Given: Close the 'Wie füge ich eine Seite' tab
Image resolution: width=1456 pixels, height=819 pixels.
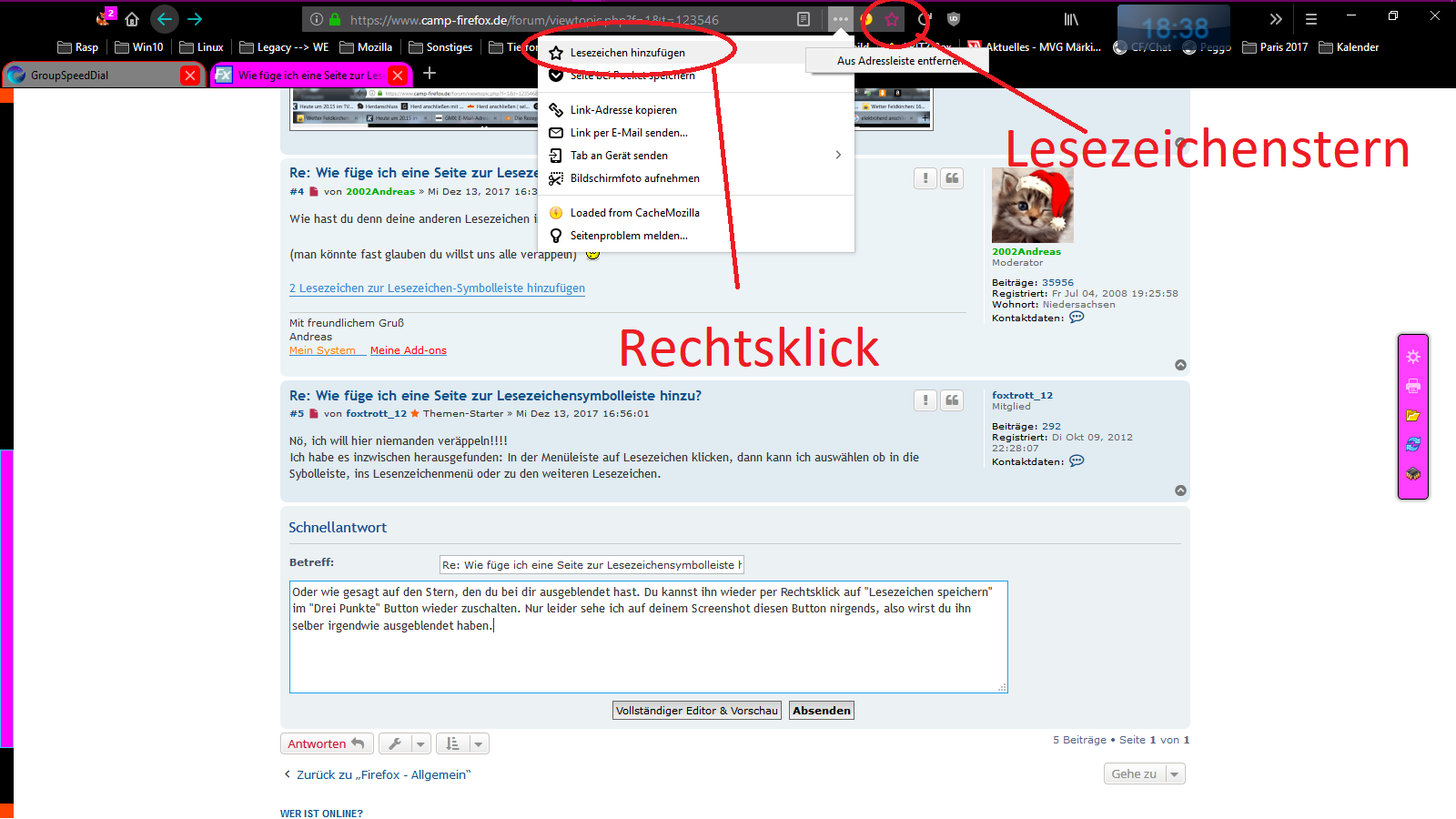Looking at the screenshot, I should (398, 76).
